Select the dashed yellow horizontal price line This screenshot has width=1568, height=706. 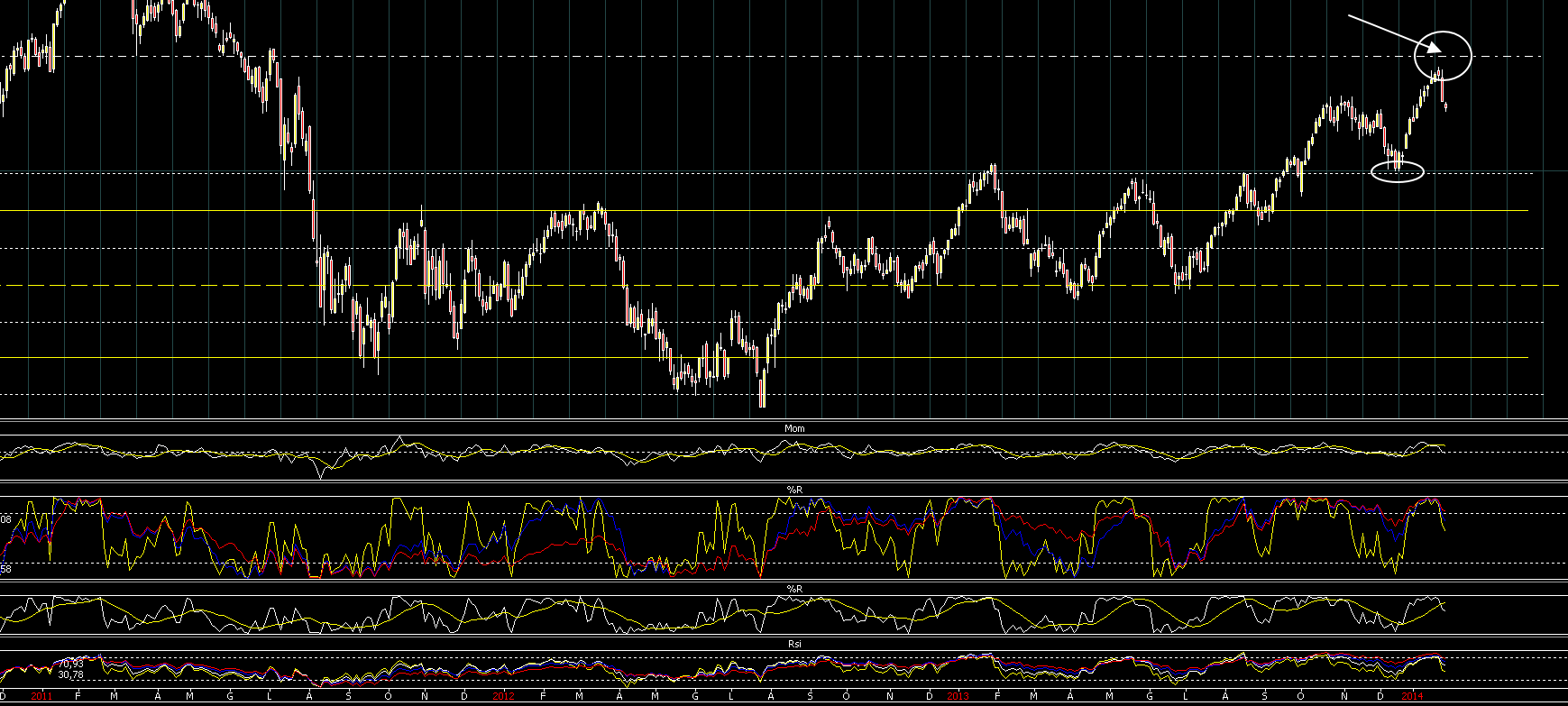pos(780,285)
